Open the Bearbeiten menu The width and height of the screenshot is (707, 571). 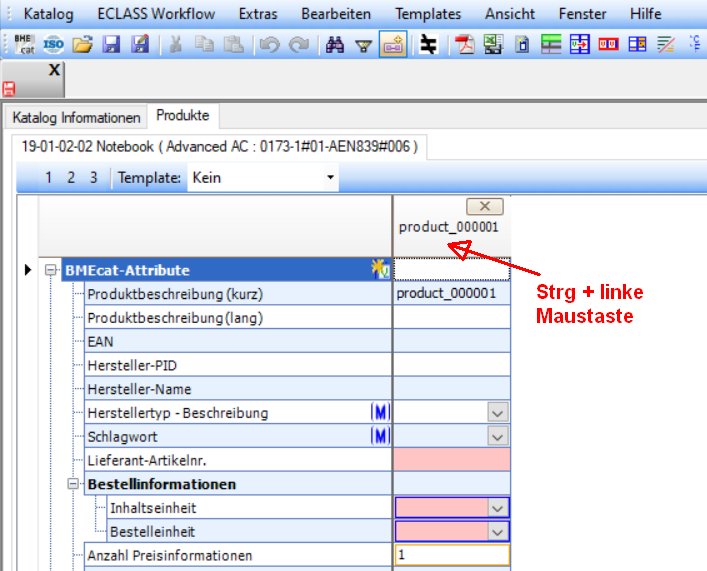336,14
